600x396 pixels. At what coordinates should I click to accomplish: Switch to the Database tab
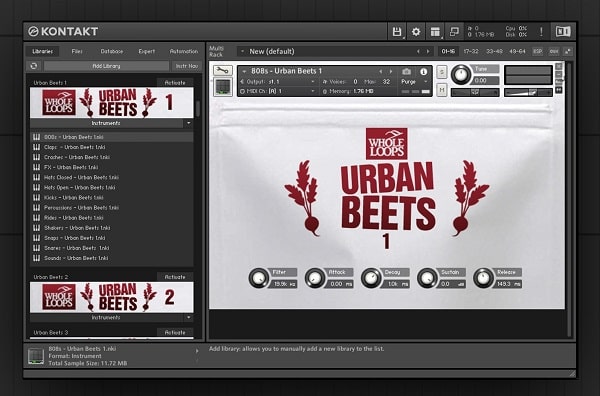112,51
